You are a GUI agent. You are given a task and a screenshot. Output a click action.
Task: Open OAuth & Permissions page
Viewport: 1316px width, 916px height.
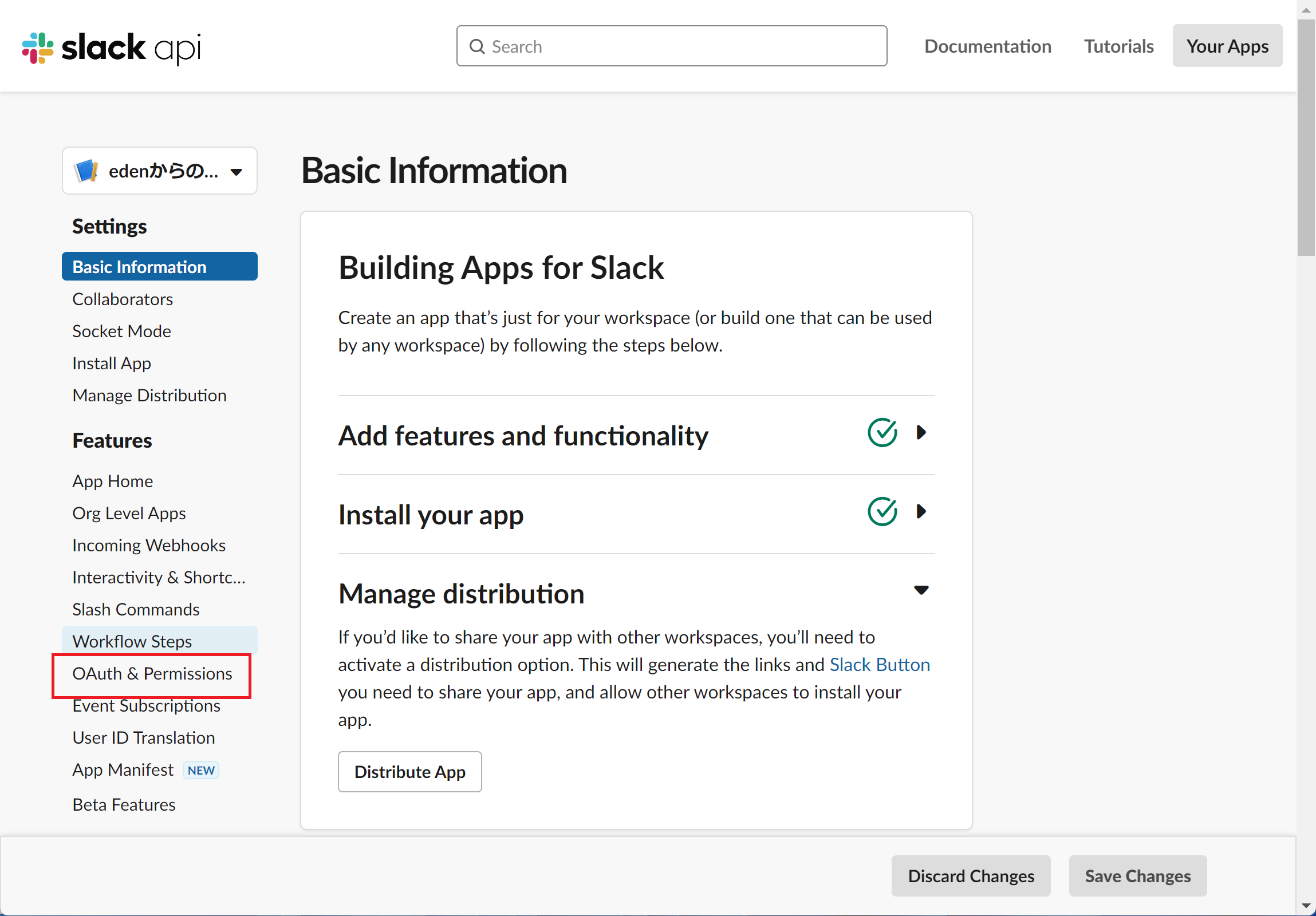(x=152, y=674)
